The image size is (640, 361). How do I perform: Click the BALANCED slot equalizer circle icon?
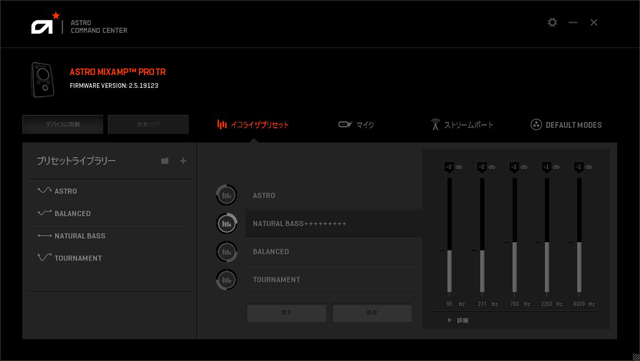pos(227,252)
